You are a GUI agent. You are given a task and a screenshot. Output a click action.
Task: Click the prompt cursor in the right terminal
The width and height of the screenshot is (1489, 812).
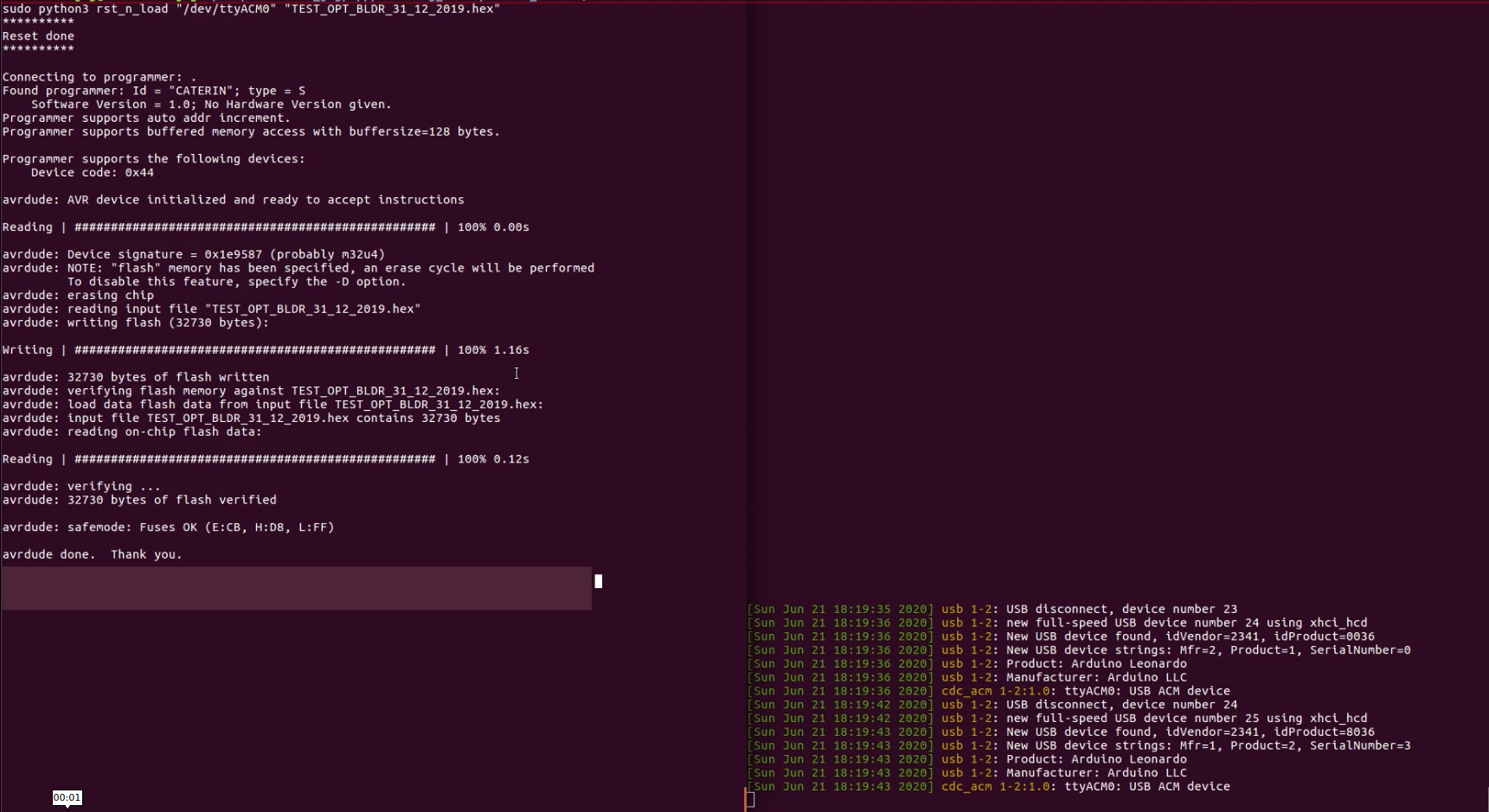[x=750, y=800]
